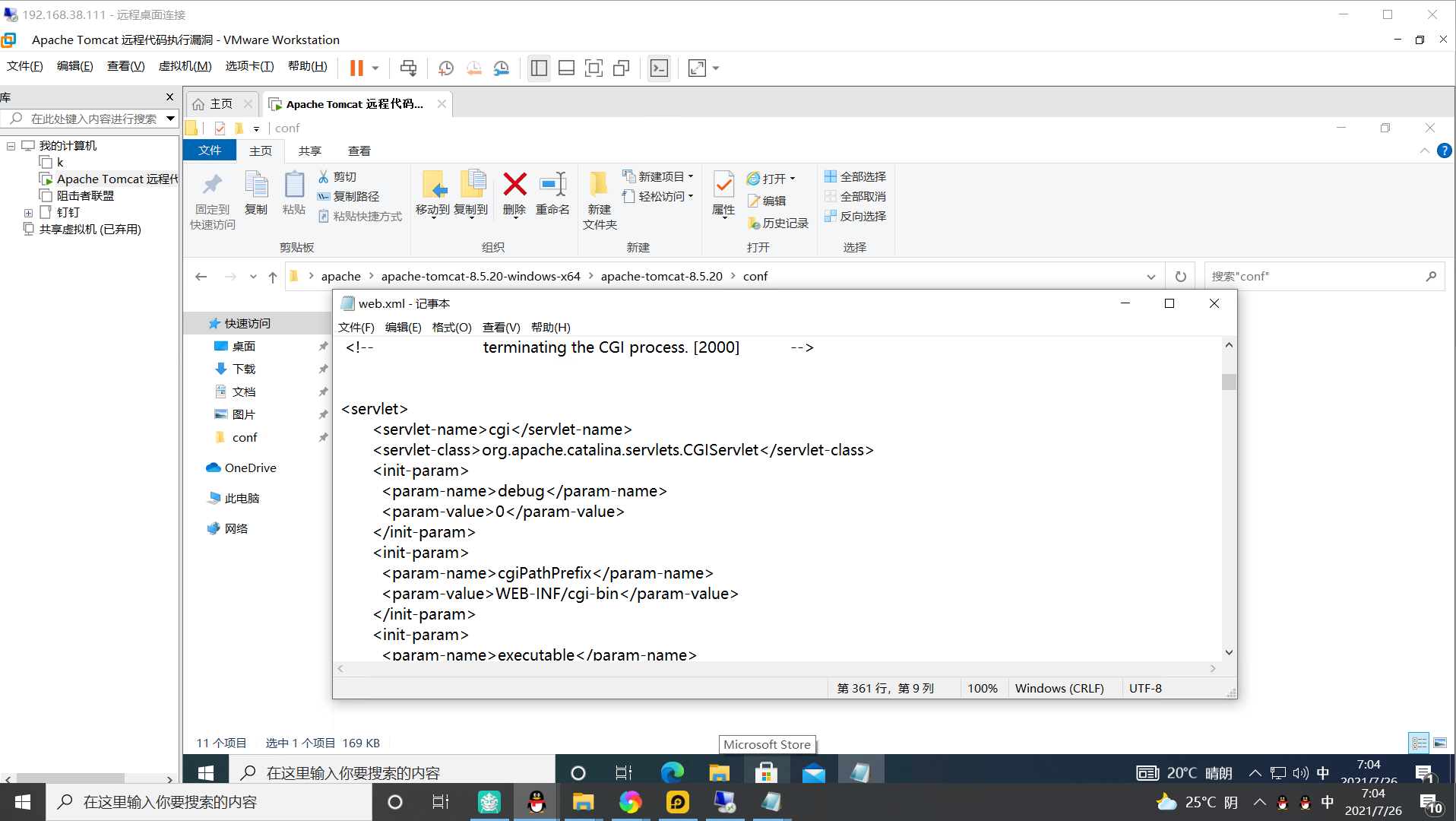The image size is (1456, 821).
Task: Open the Explorer recent locations dropdown
Action: click(253, 277)
